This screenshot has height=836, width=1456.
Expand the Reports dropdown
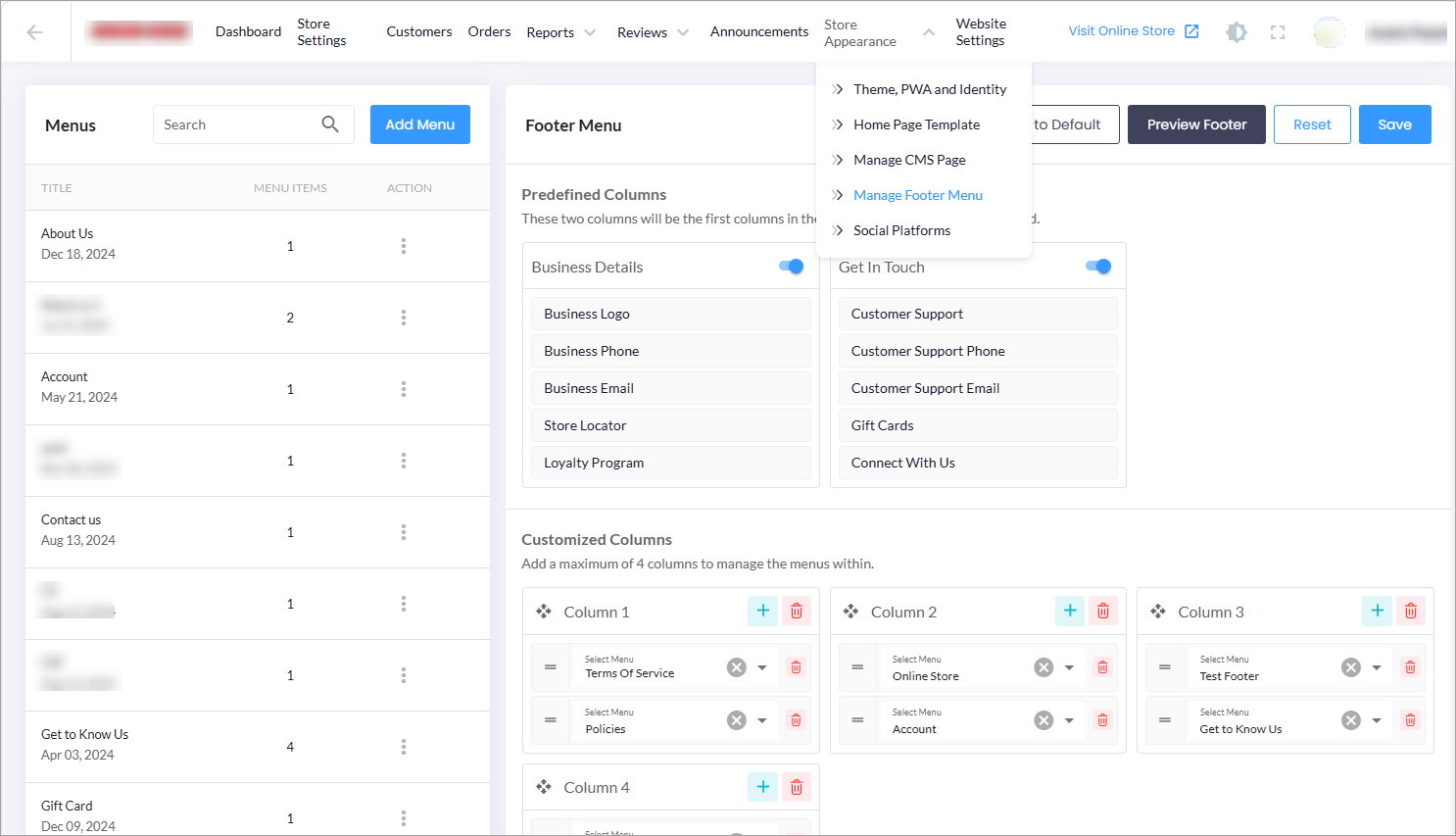[x=590, y=32]
